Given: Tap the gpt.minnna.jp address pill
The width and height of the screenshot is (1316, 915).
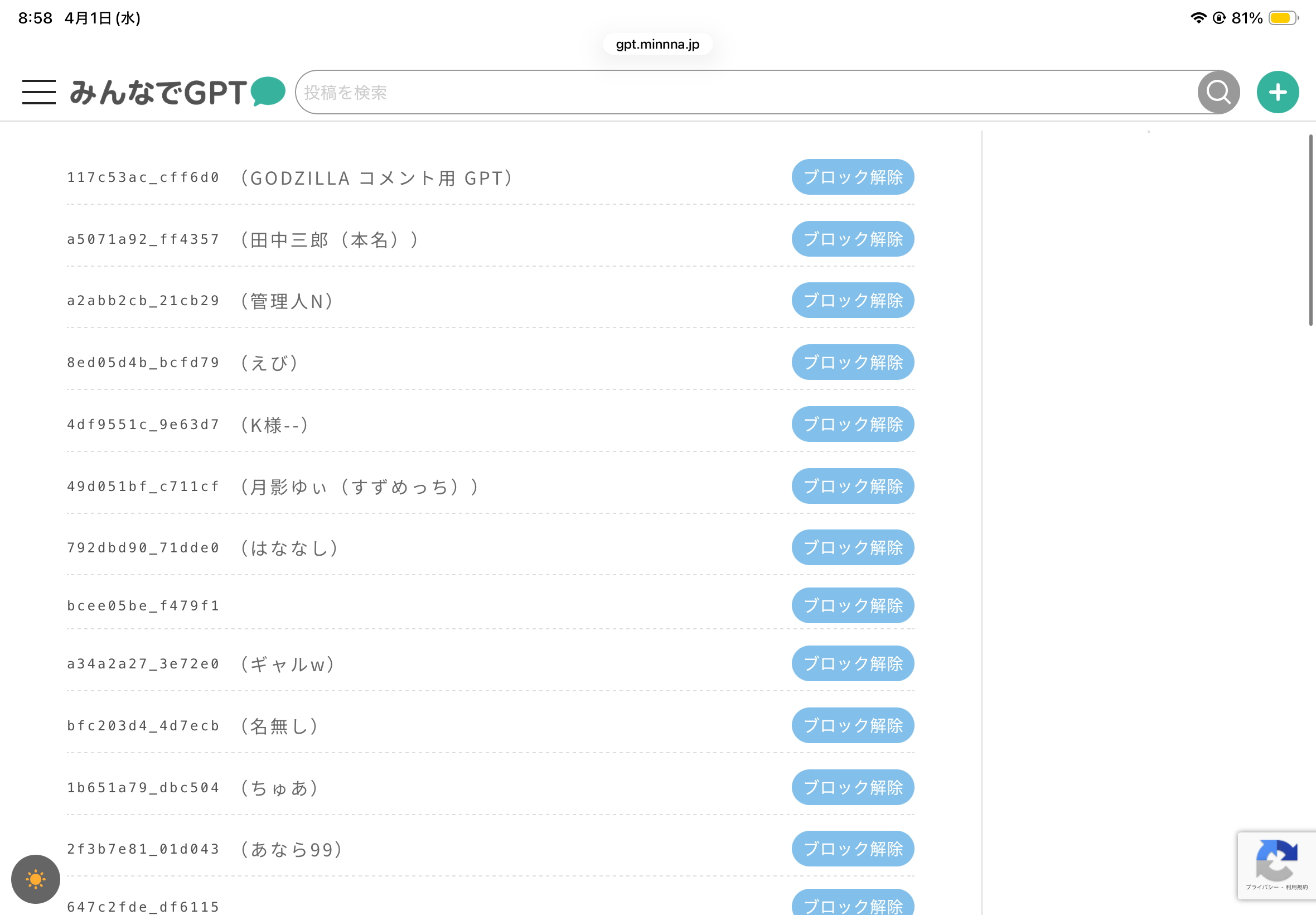Looking at the screenshot, I should click(x=657, y=44).
